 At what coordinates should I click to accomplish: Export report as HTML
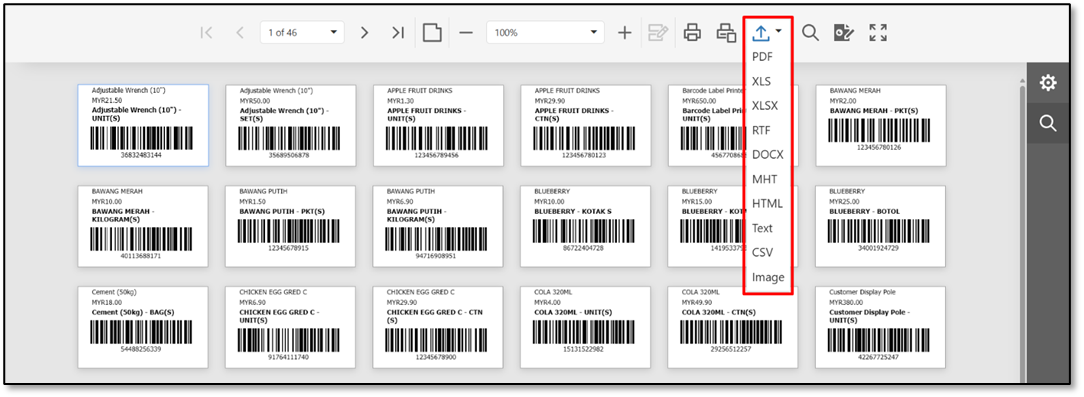pos(767,203)
